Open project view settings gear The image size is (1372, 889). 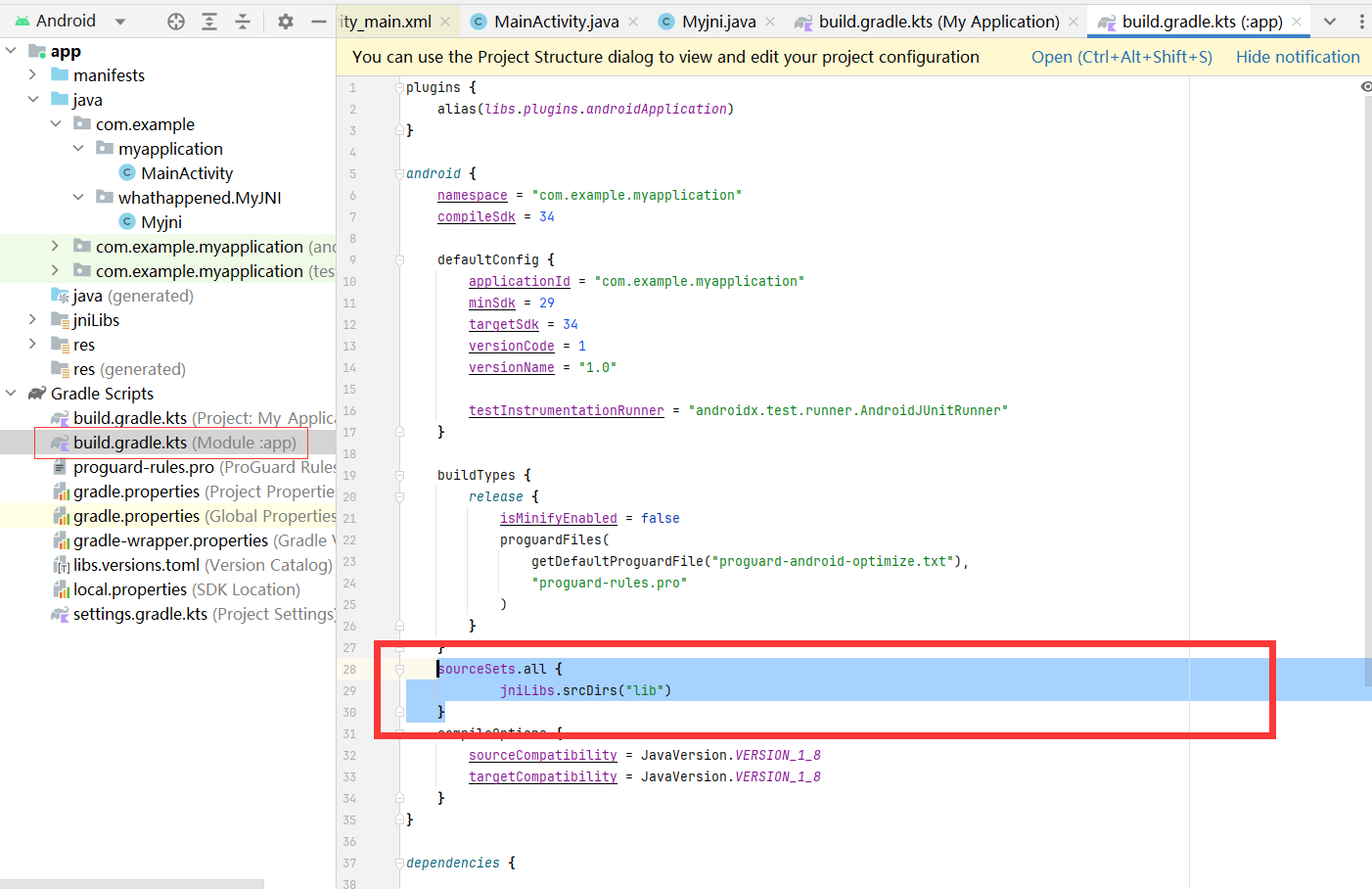[286, 22]
